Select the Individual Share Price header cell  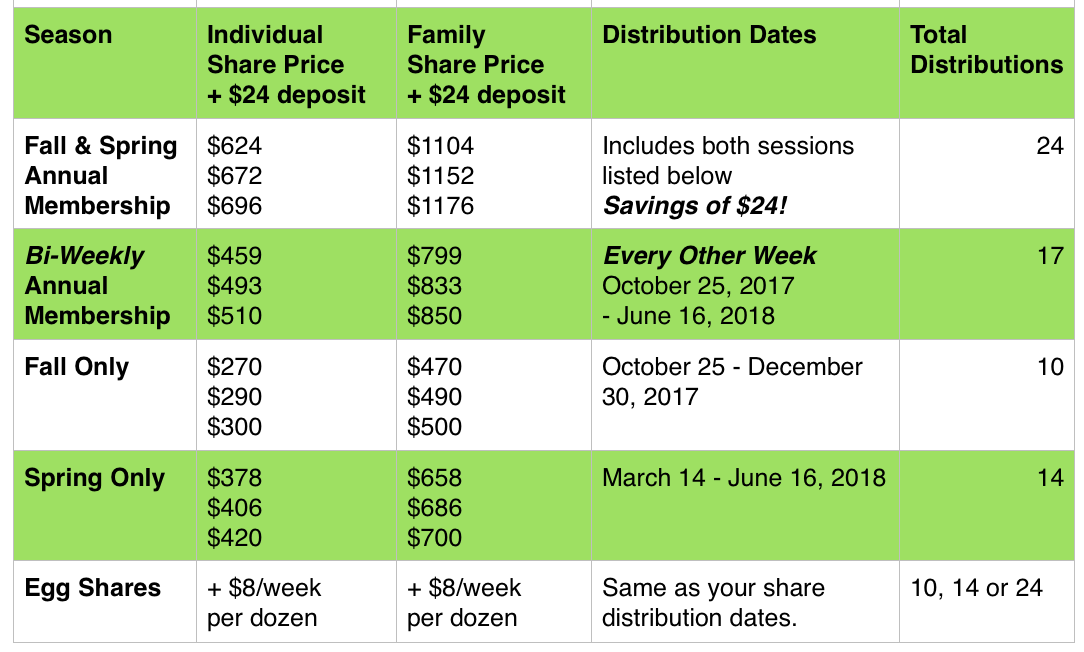coord(297,63)
